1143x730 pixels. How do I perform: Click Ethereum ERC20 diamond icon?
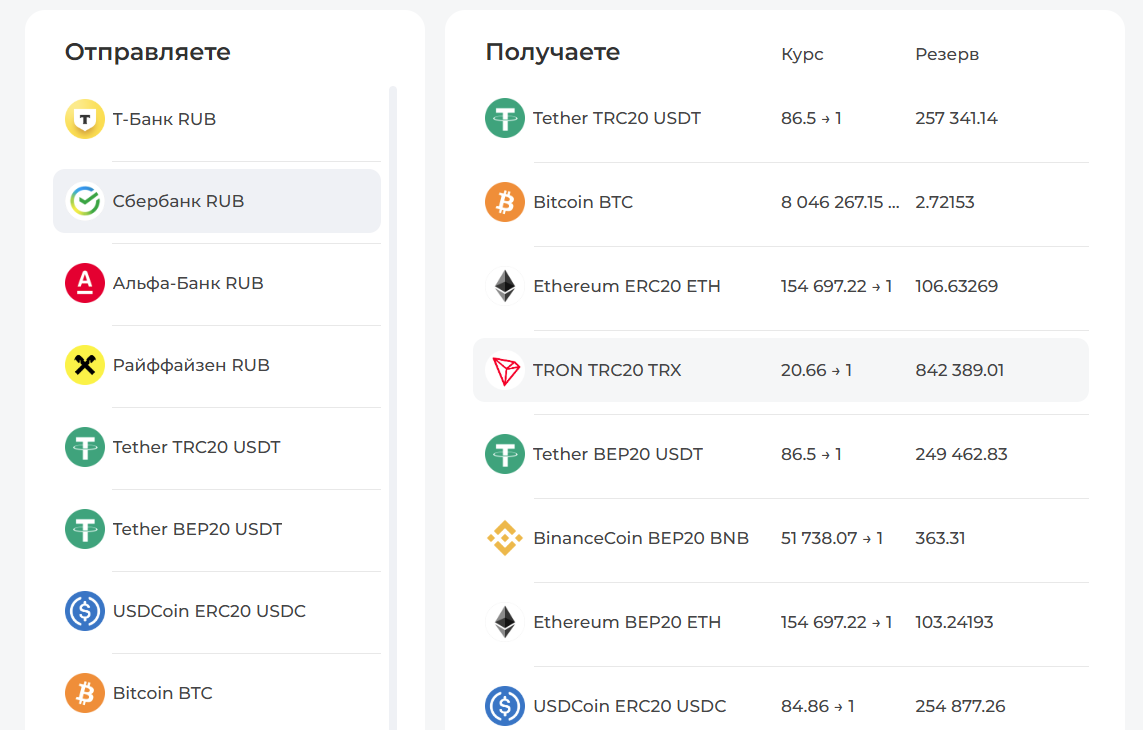[505, 286]
